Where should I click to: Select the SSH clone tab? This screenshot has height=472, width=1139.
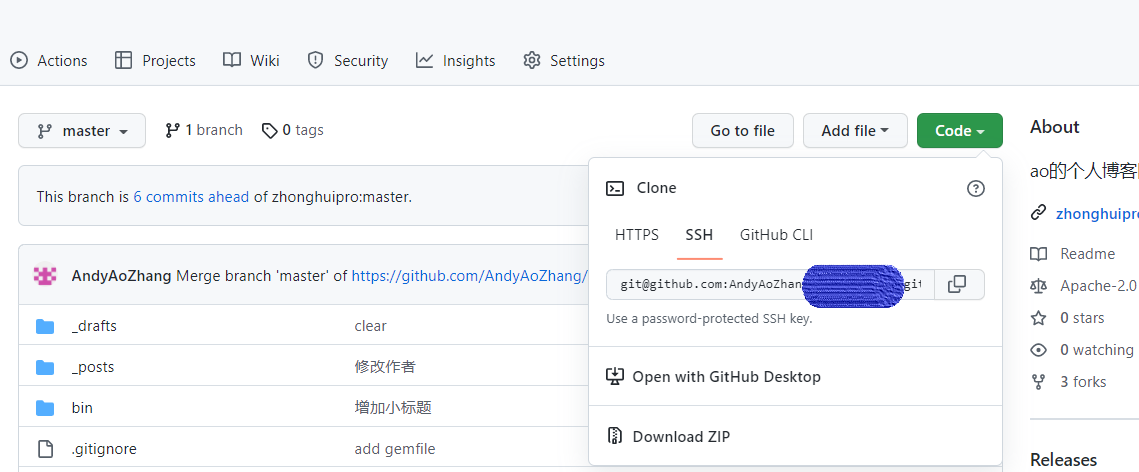coord(700,235)
